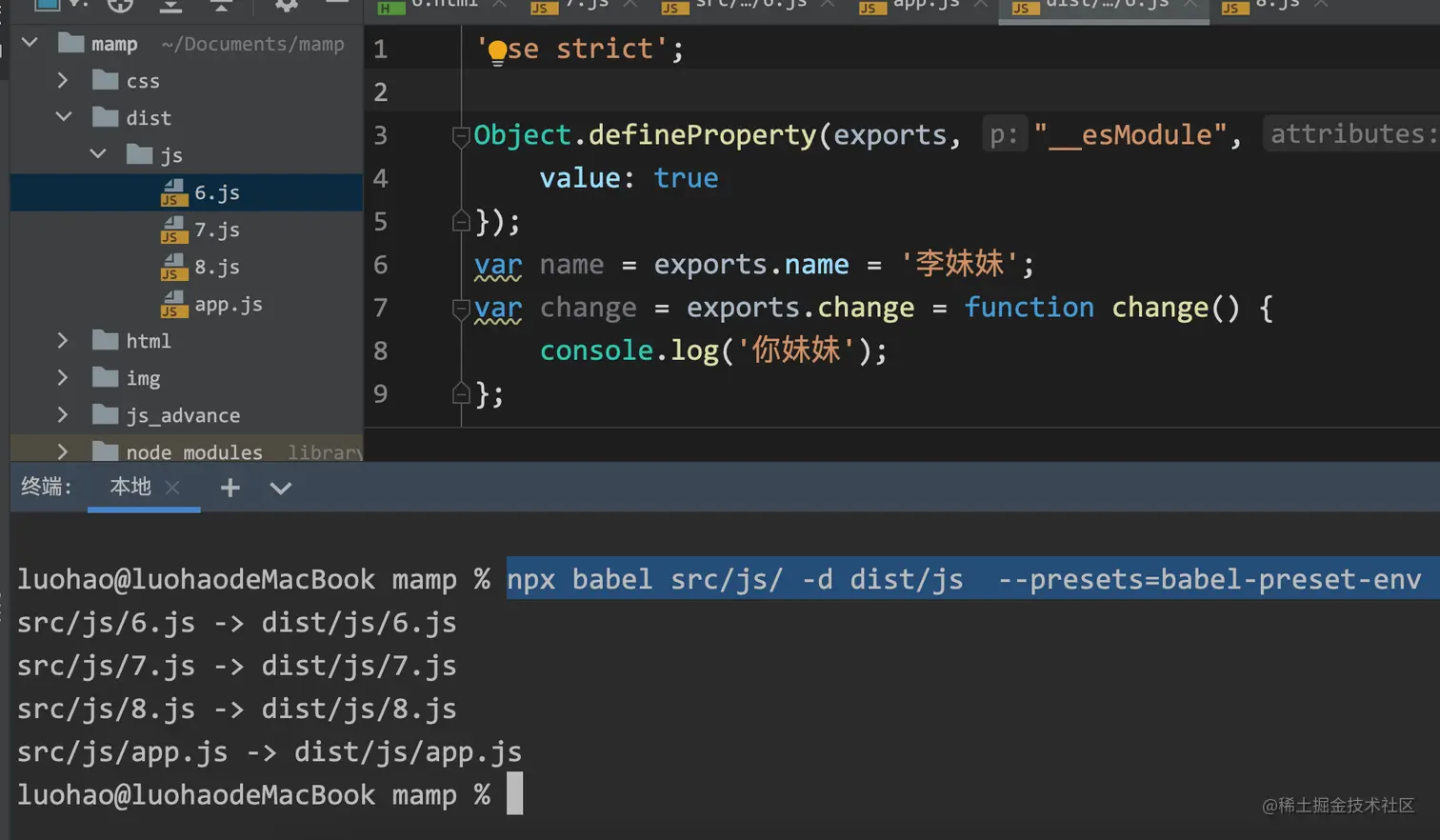1440x840 pixels.
Task: Click the '李妹妹' string on line 6
Action: [959, 264]
